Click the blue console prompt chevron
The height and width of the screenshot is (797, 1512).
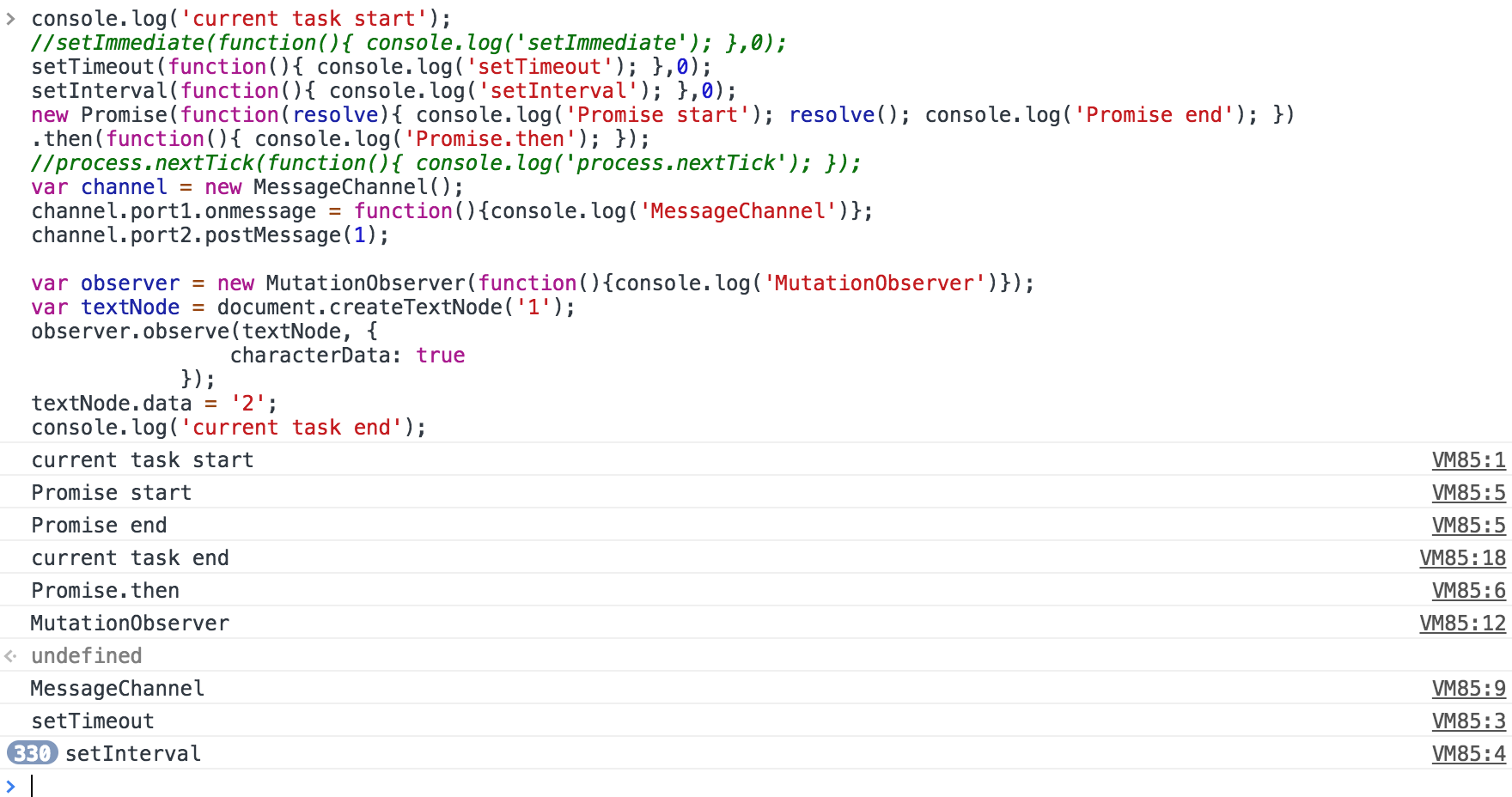(10, 786)
